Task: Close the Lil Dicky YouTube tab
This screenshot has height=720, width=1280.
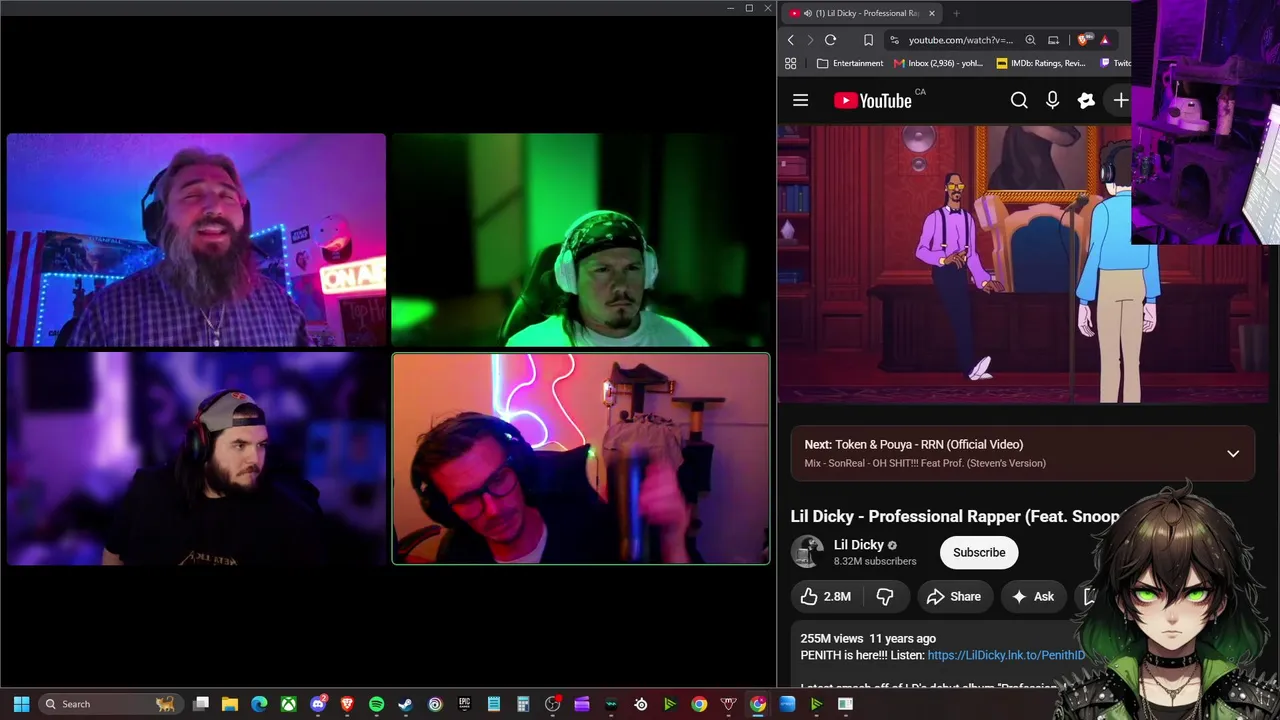Action: click(931, 13)
